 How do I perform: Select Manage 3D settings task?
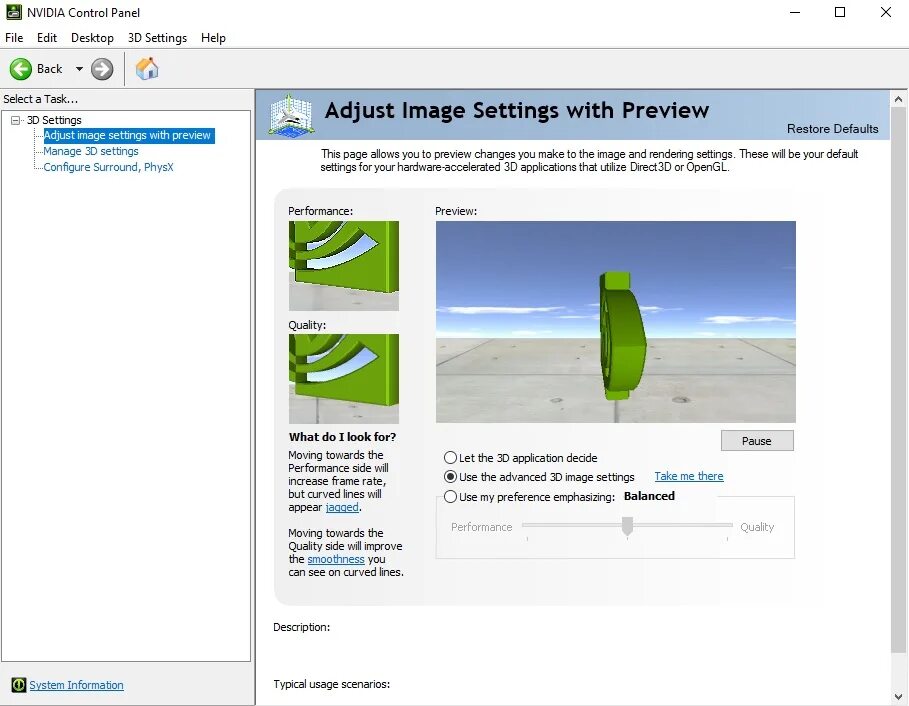click(91, 151)
